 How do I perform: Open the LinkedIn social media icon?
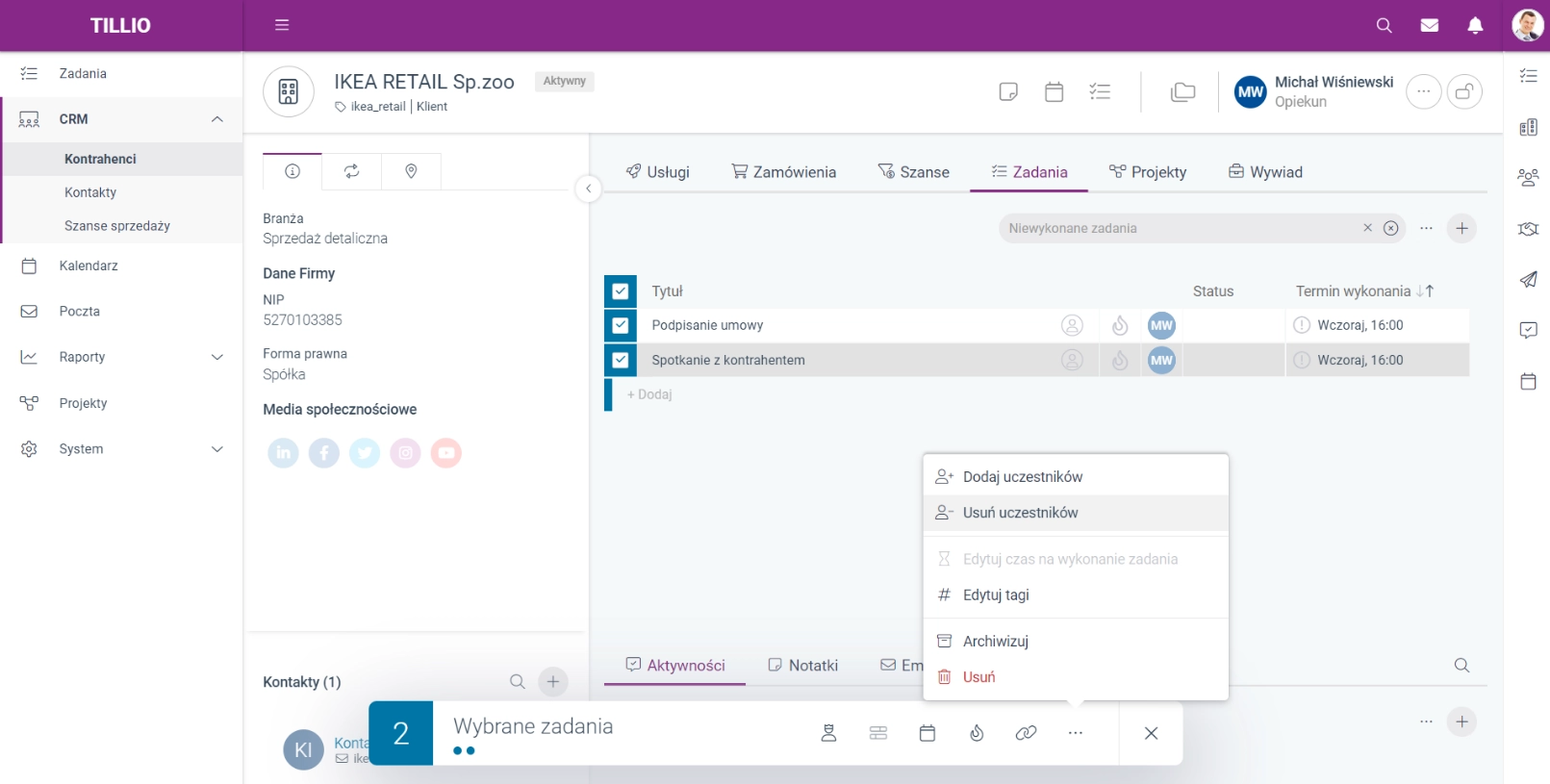pos(283,452)
